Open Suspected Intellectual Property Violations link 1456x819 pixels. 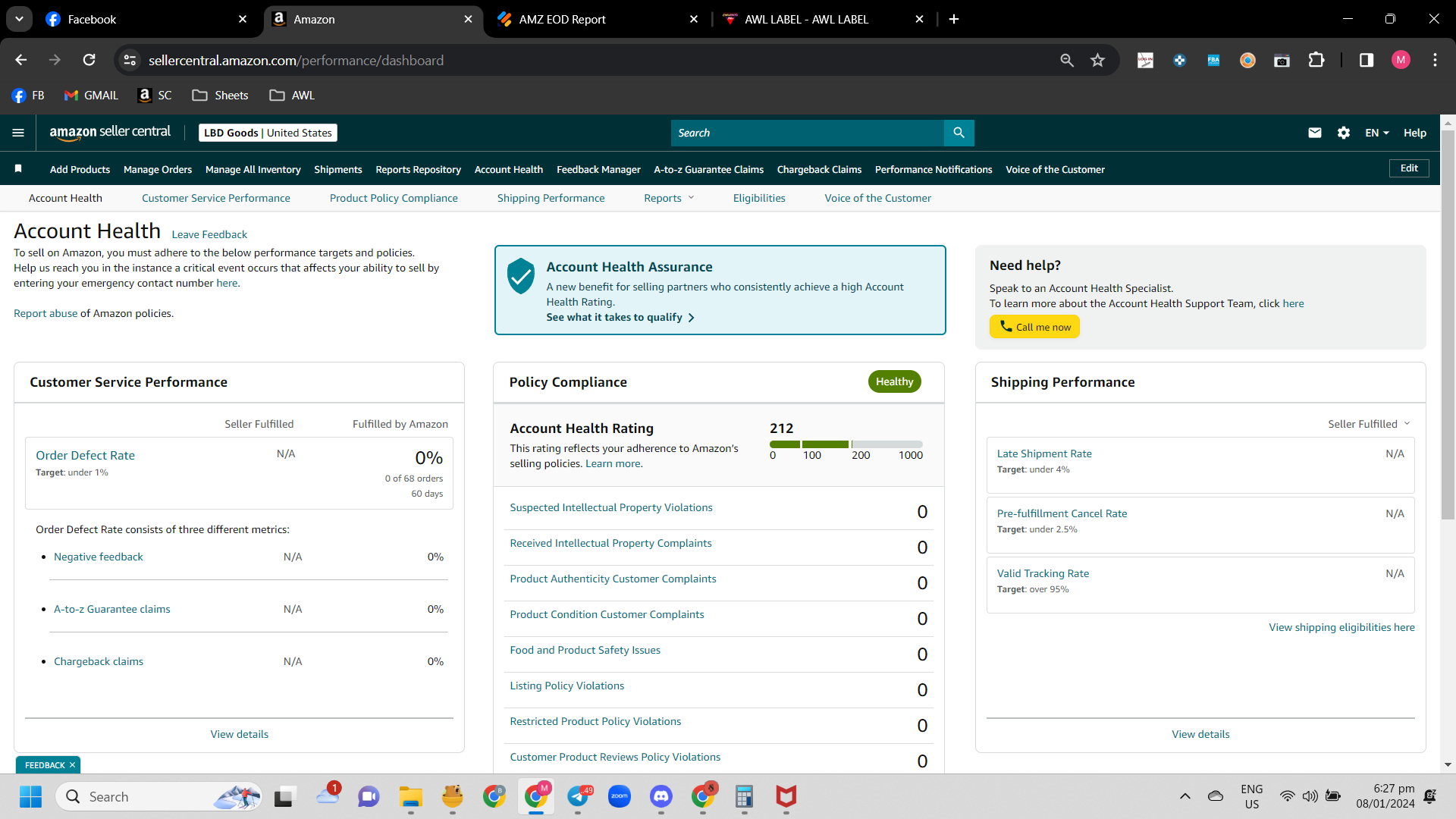[x=611, y=508]
